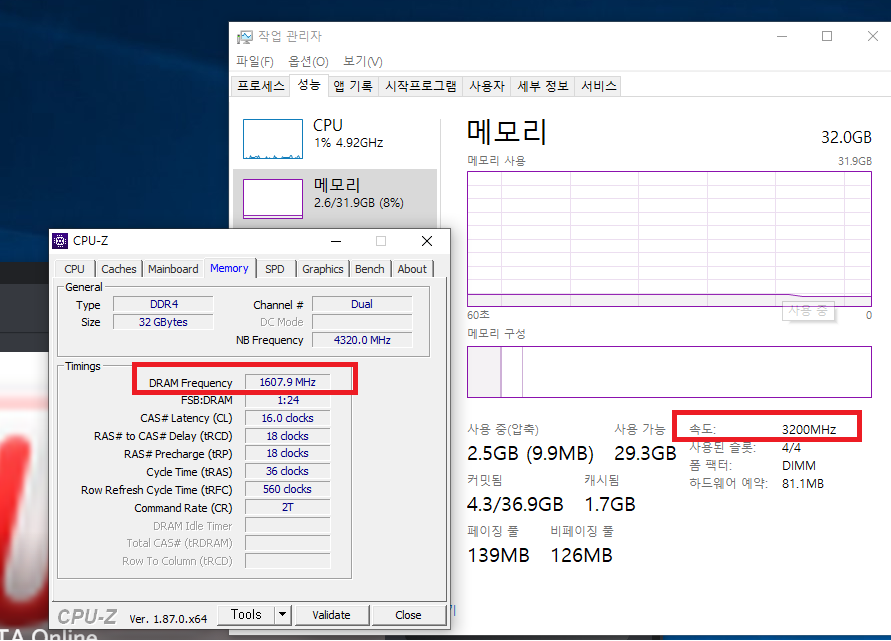
Task: Select the CPU performance graph thumbnail
Action: tap(273, 139)
